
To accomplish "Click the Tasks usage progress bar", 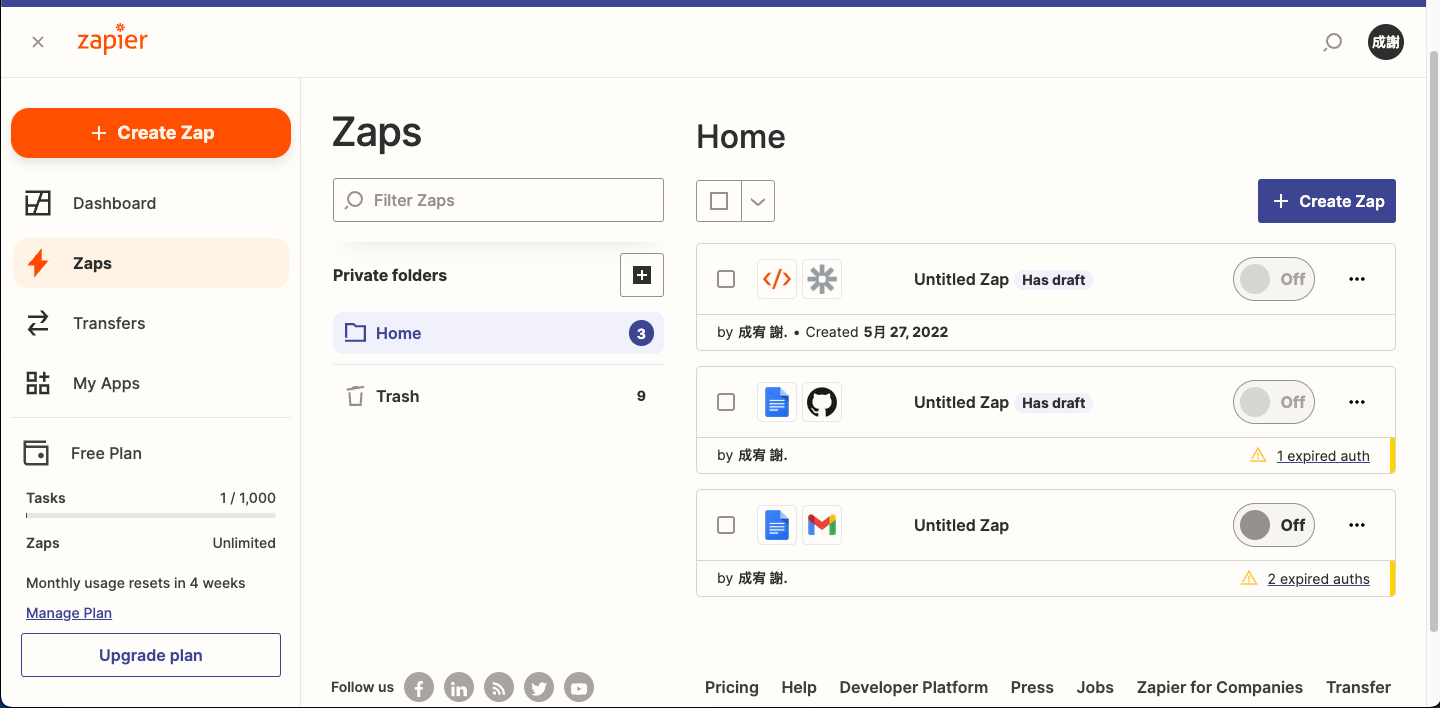I will [x=151, y=516].
